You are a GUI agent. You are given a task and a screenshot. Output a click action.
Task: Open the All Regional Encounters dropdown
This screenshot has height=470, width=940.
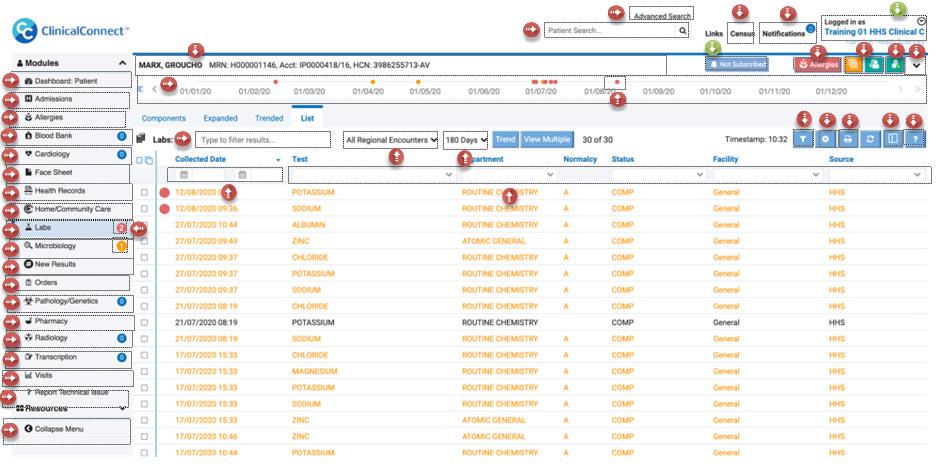(390, 140)
